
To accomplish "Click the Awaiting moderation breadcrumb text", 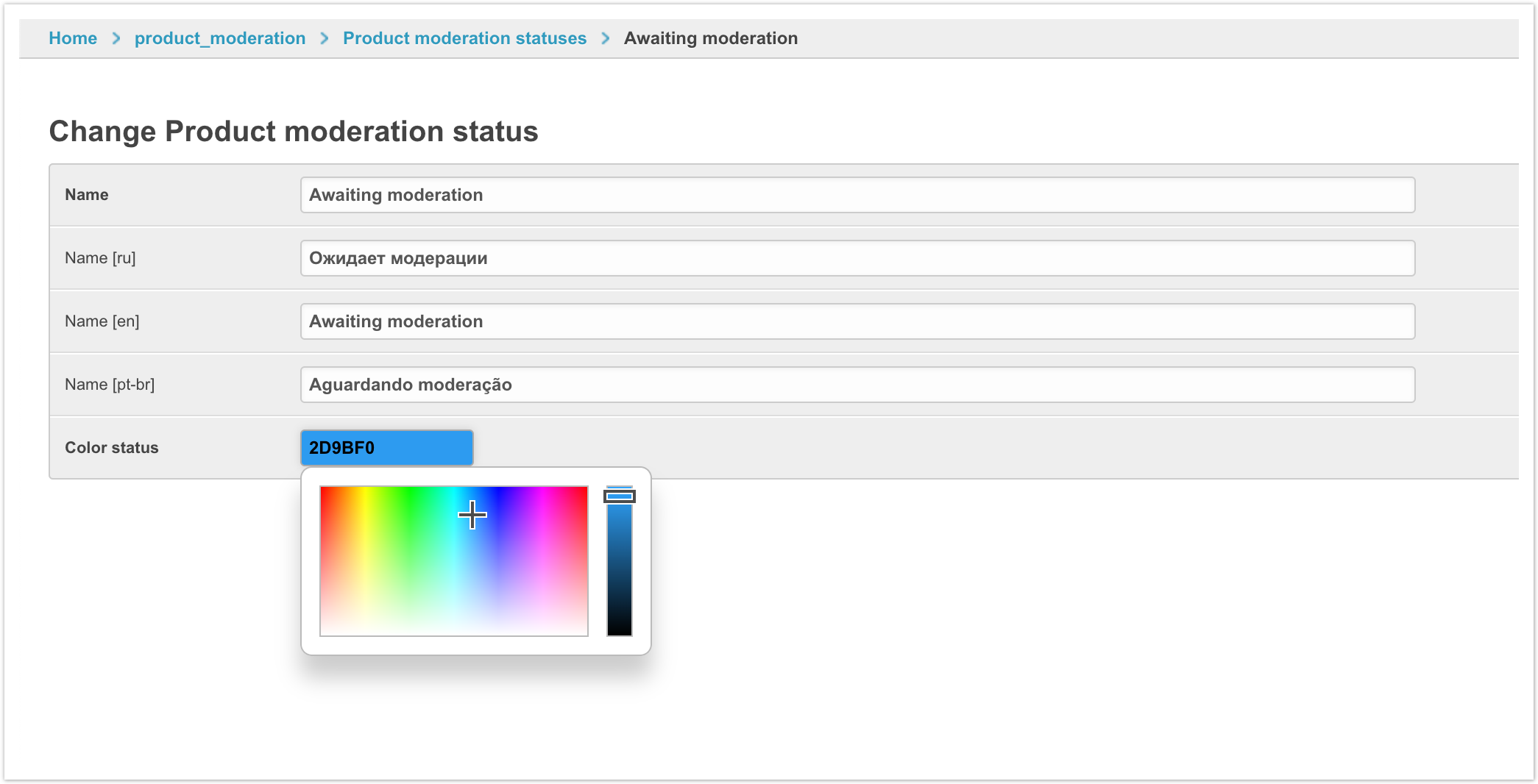I will coord(710,38).
